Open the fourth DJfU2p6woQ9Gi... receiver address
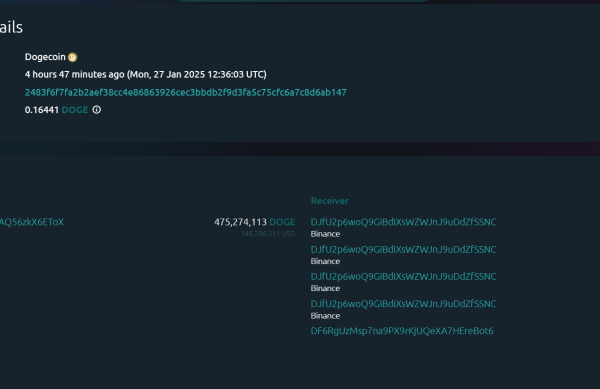 coord(403,304)
